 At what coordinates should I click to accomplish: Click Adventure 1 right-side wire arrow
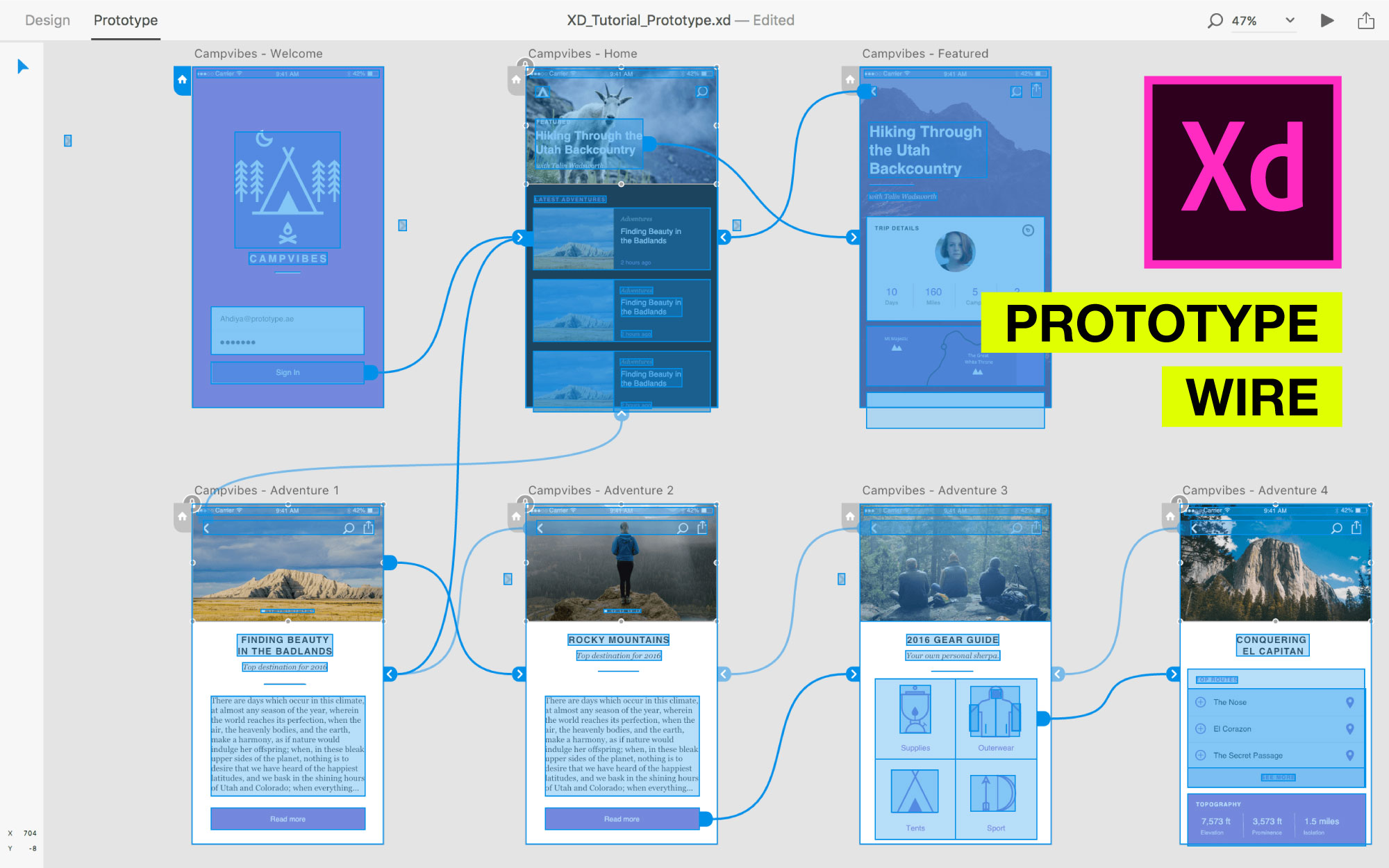click(x=390, y=674)
